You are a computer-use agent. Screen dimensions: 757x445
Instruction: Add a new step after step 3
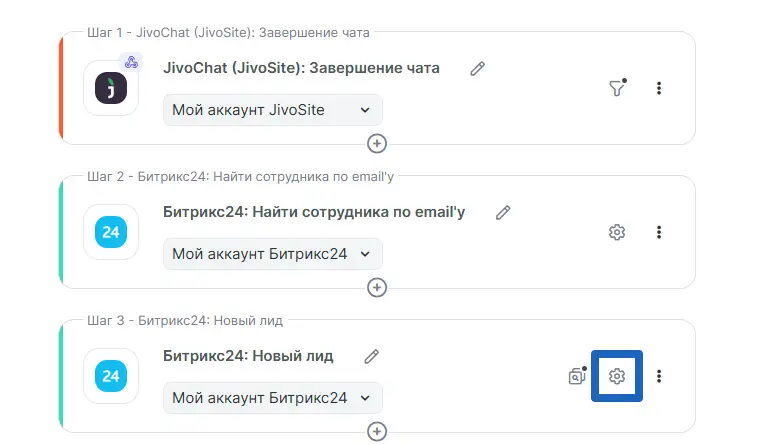(x=377, y=431)
